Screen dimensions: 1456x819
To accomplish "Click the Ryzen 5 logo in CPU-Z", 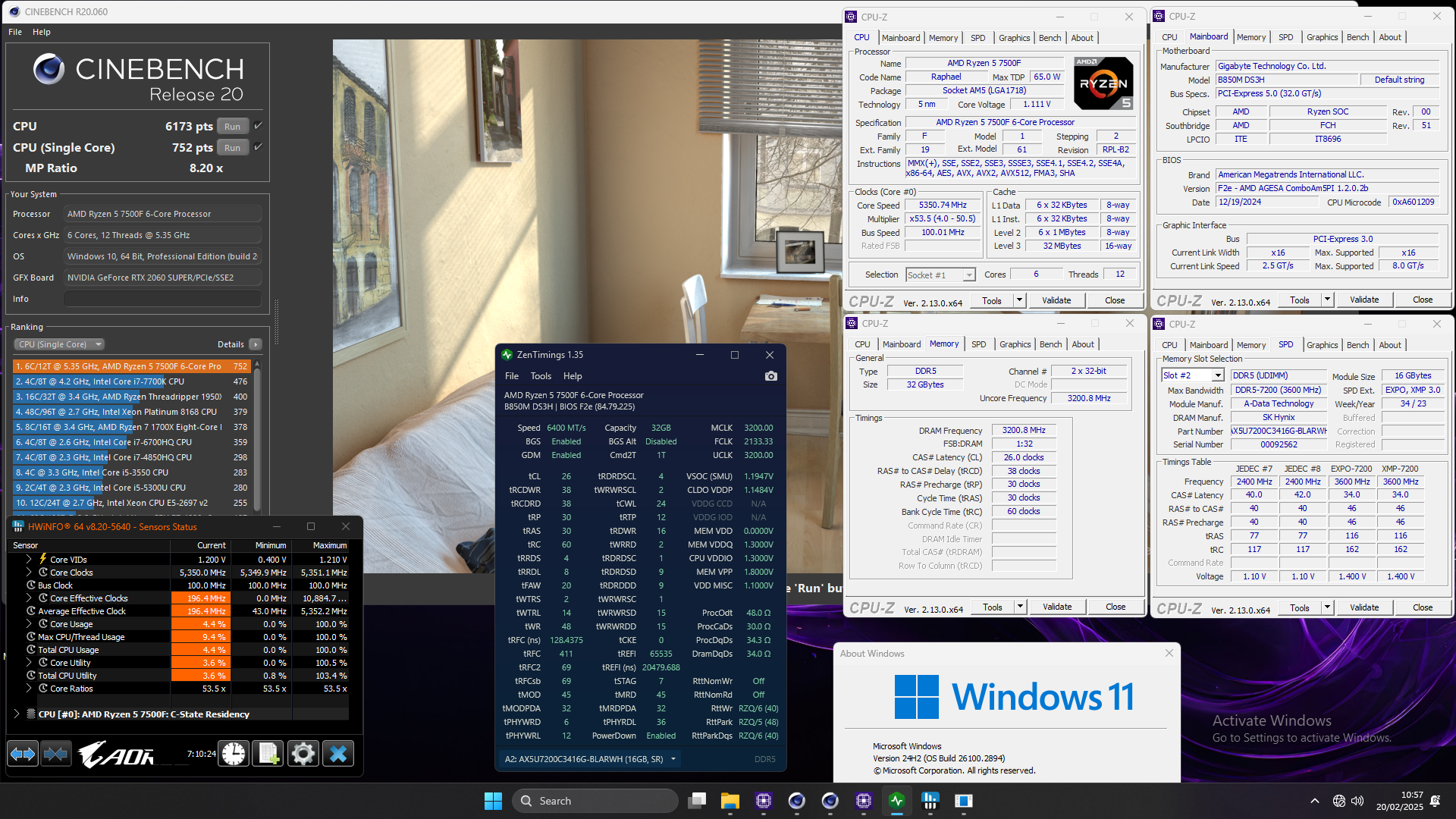I will 1104,83.
